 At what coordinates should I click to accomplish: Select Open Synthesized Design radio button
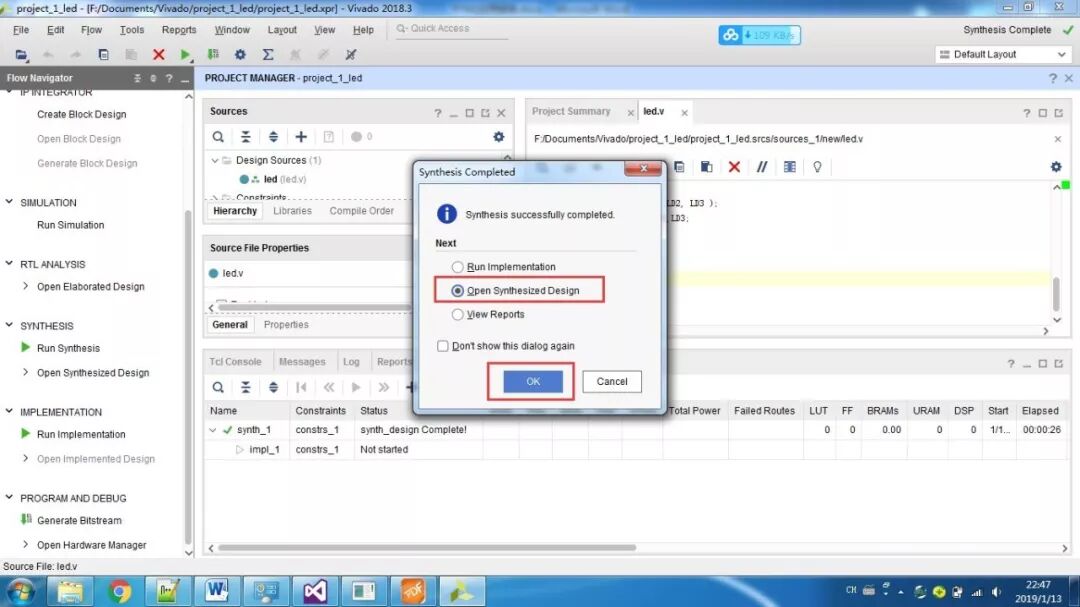(x=457, y=291)
